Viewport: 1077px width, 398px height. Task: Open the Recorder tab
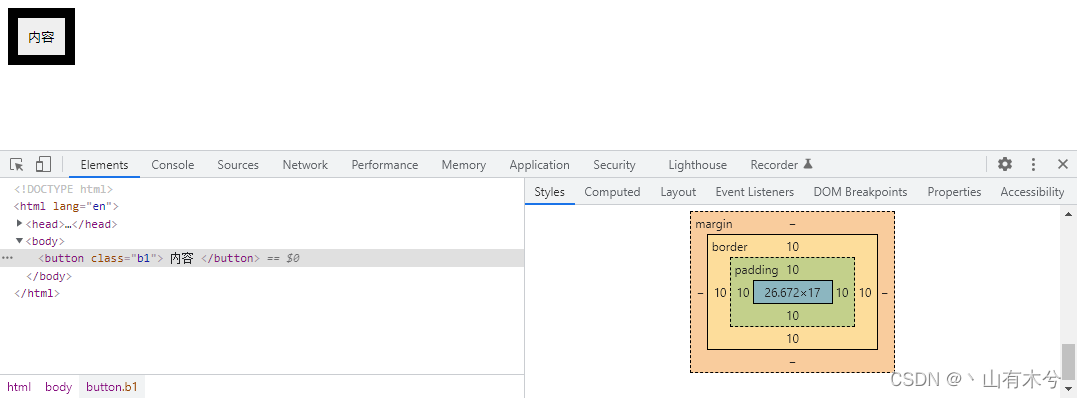[774, 165]
